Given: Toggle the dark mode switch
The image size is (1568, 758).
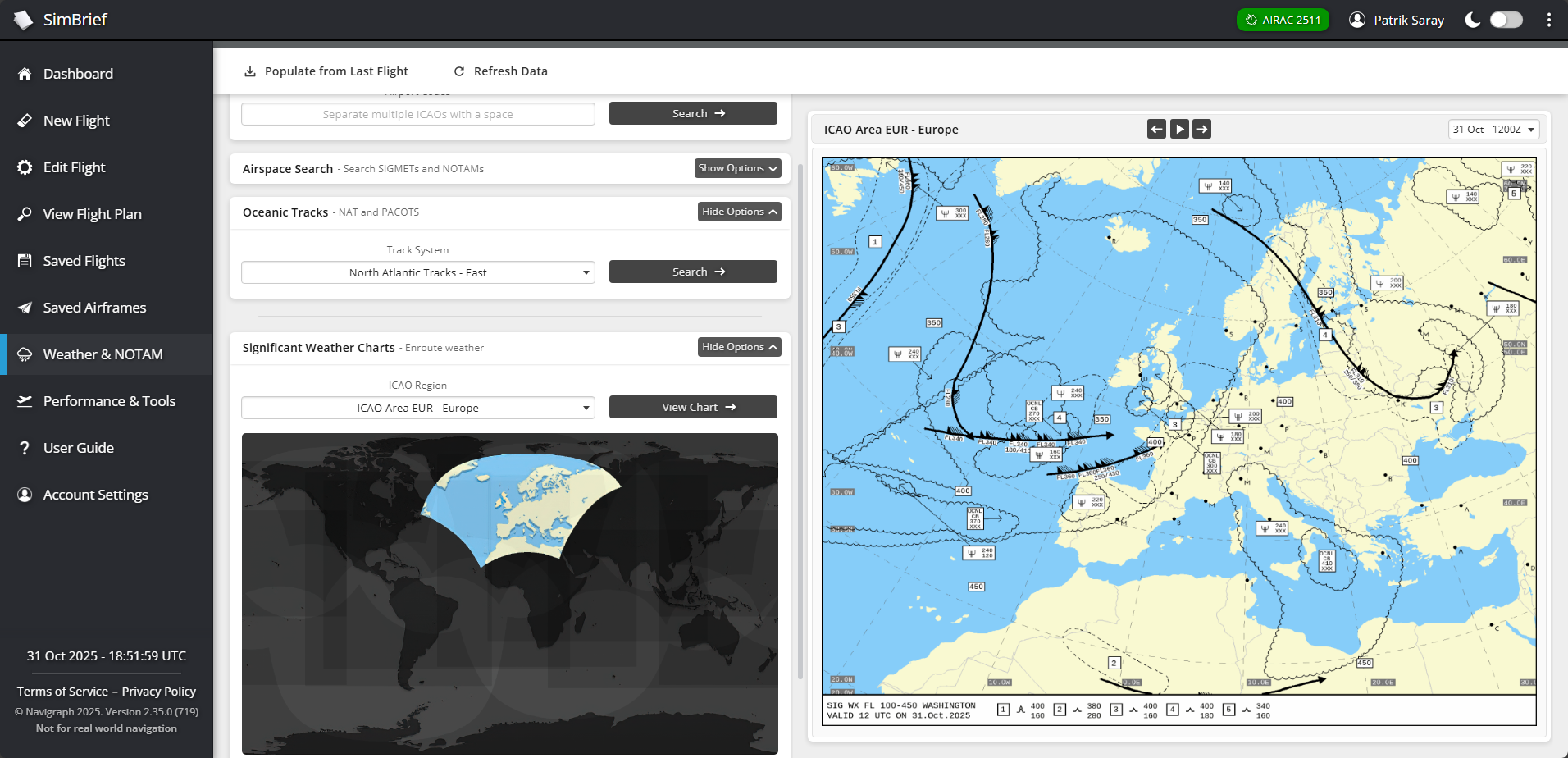Looking at the screenshot, I should [x=1506, y=20].
